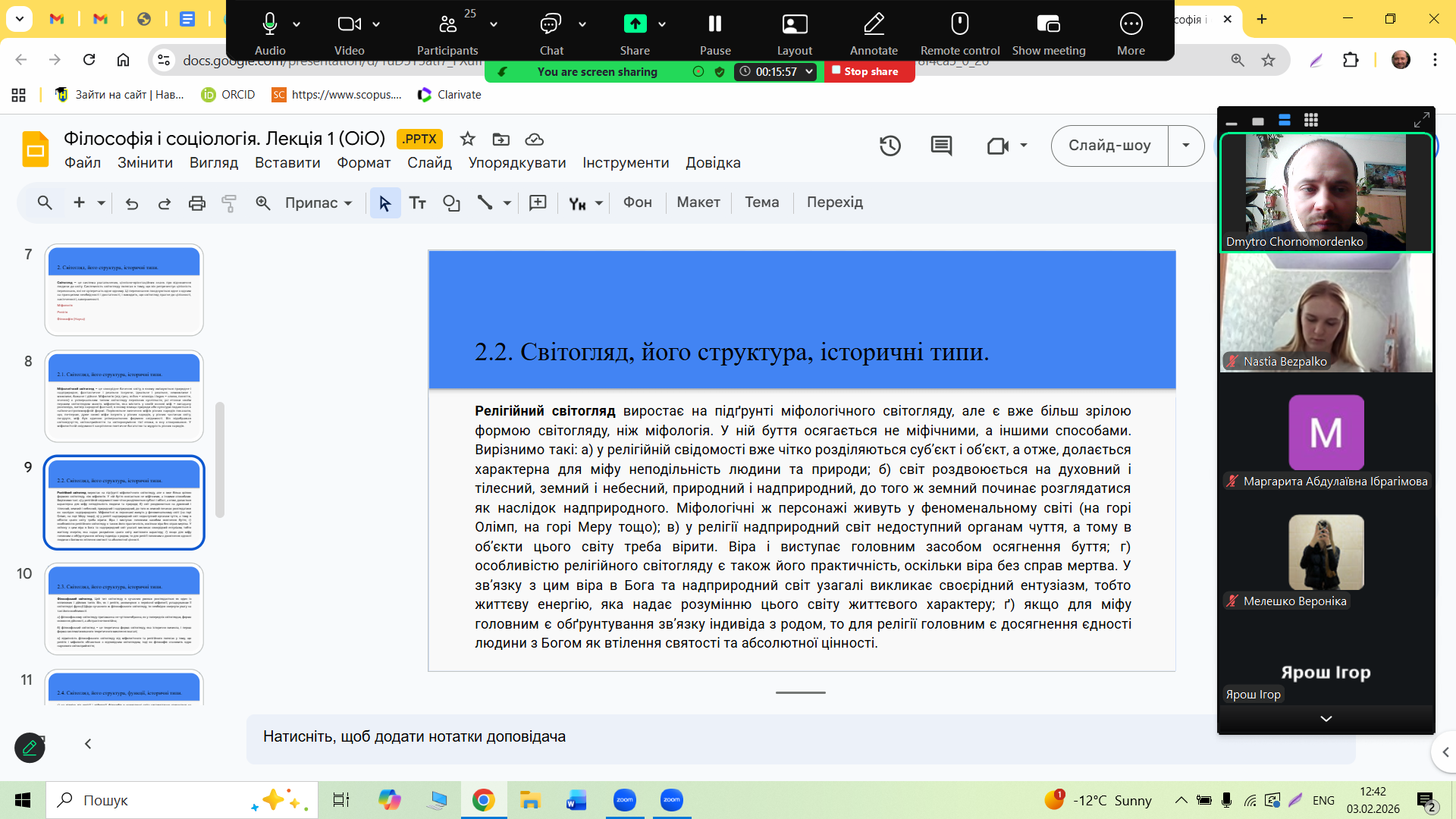
Task: Mute audio in Zoom toolbar
Action: [270, 25]
